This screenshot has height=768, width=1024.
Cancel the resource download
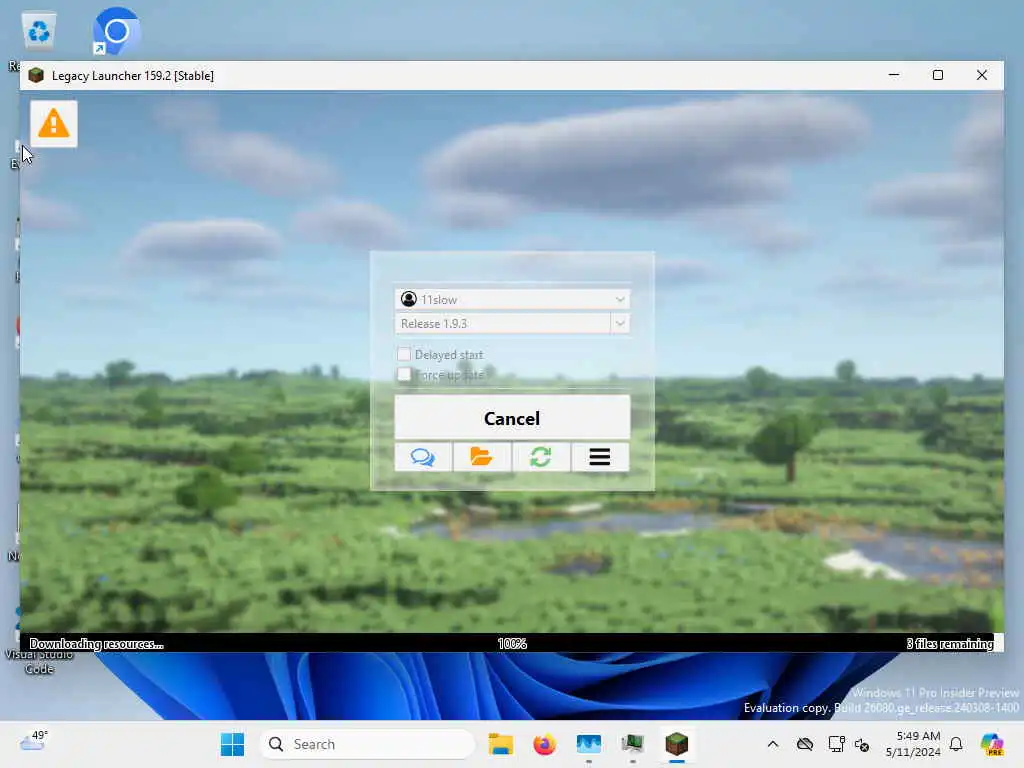[512, 418]
